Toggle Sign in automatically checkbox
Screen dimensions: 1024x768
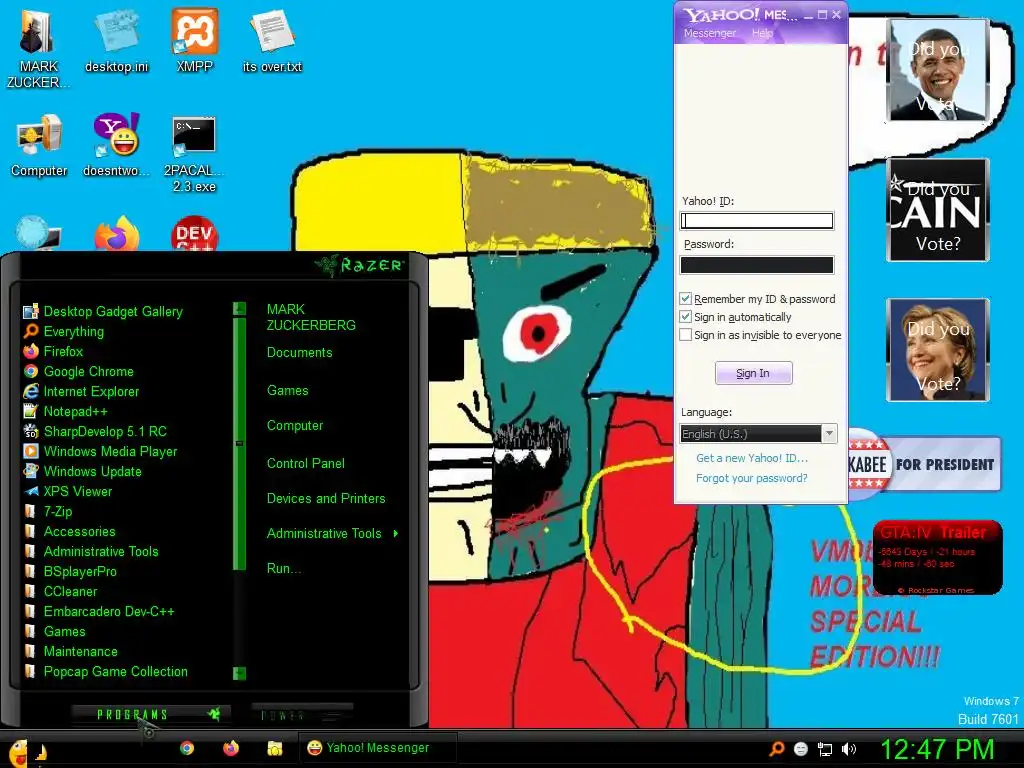pyautogui.click(x=686, y=317)
